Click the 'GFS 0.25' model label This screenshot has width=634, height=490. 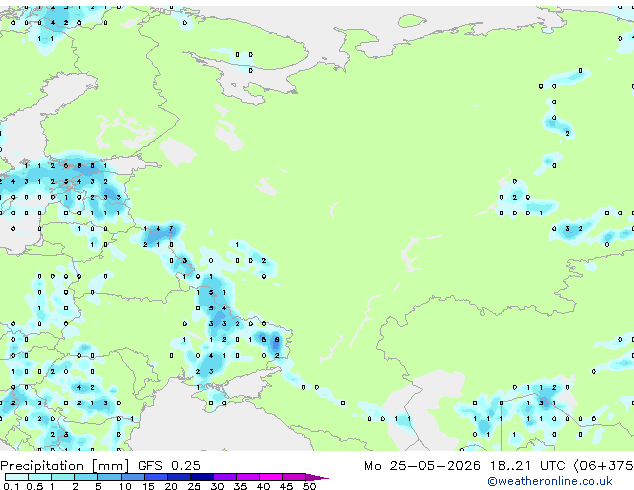pos(169,465)
